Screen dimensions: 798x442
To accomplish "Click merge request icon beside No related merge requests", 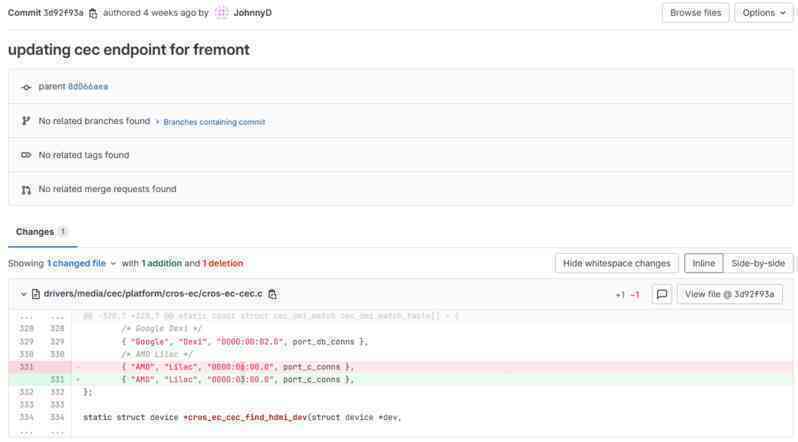I will tap(26, 190).
